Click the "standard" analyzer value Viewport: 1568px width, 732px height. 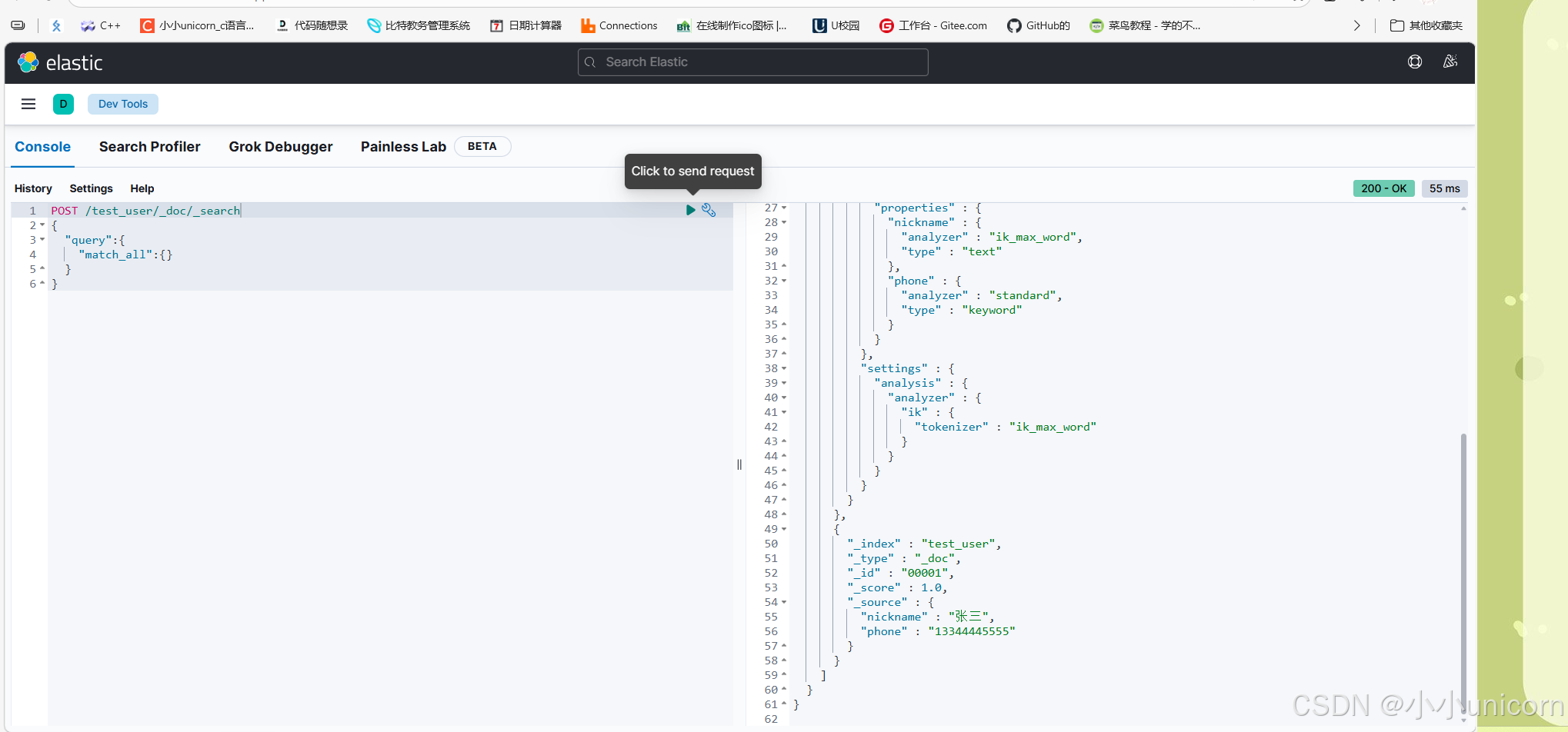[1023, 295]
